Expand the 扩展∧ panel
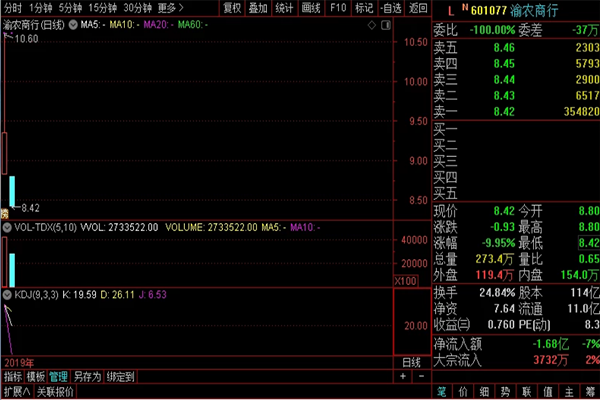Viewport: 600px width, 400px height. 17,392
